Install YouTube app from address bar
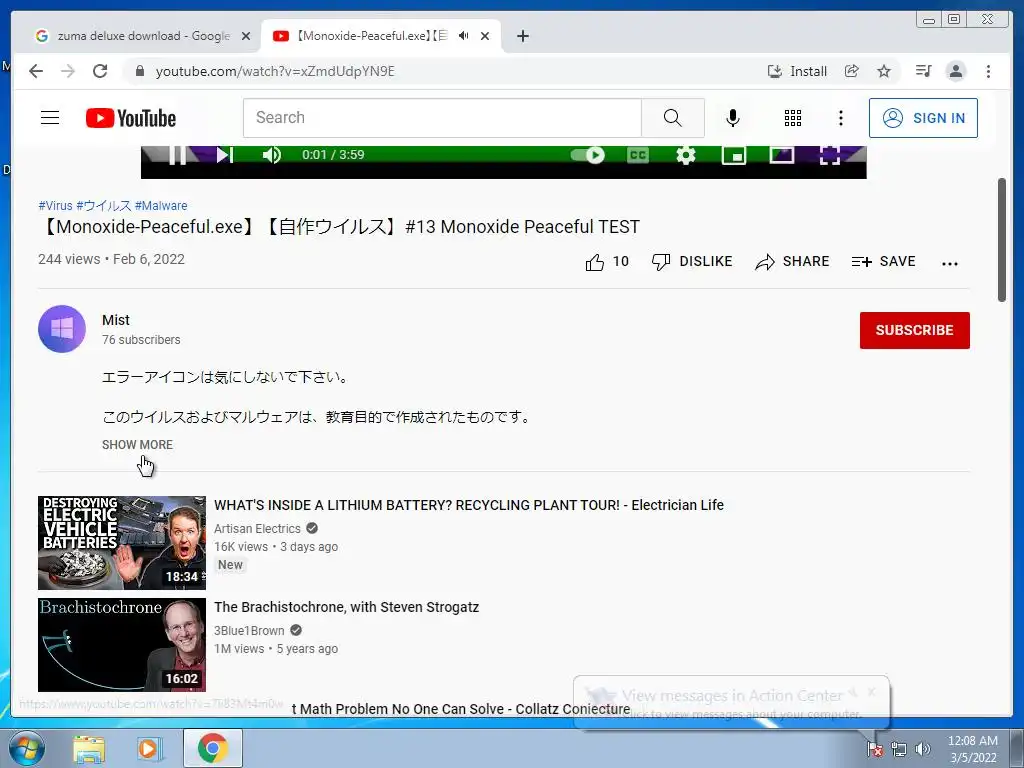The image size is (1024, 768). (x=797, y=71)
